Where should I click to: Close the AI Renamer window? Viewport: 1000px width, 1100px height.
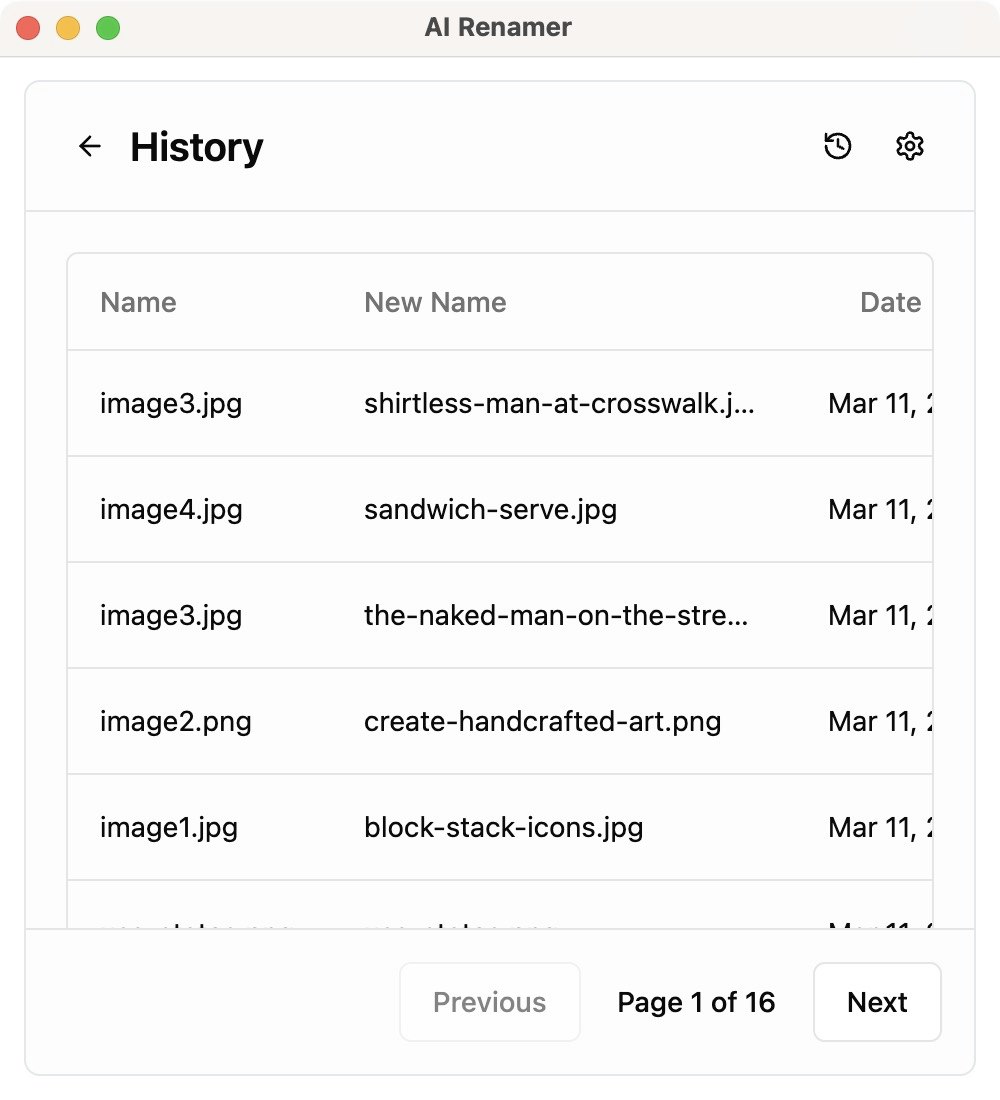[28, 28]
